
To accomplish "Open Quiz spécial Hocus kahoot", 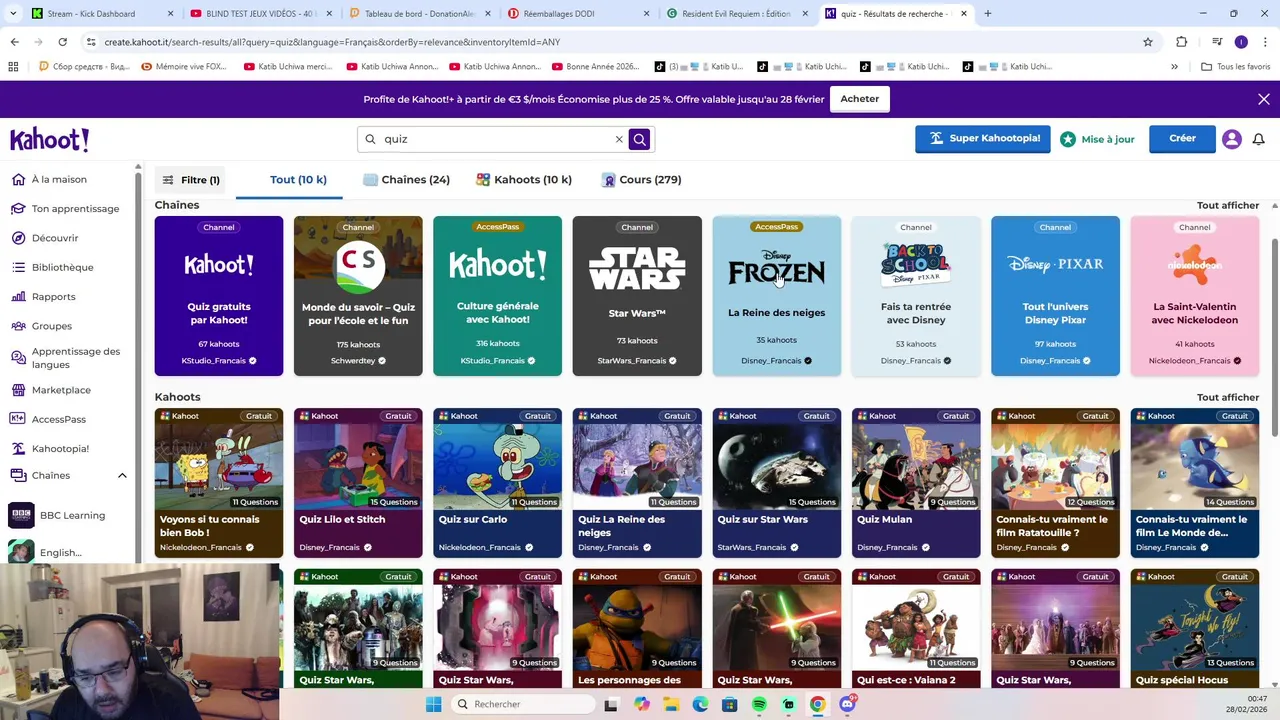I will 1194,628.
